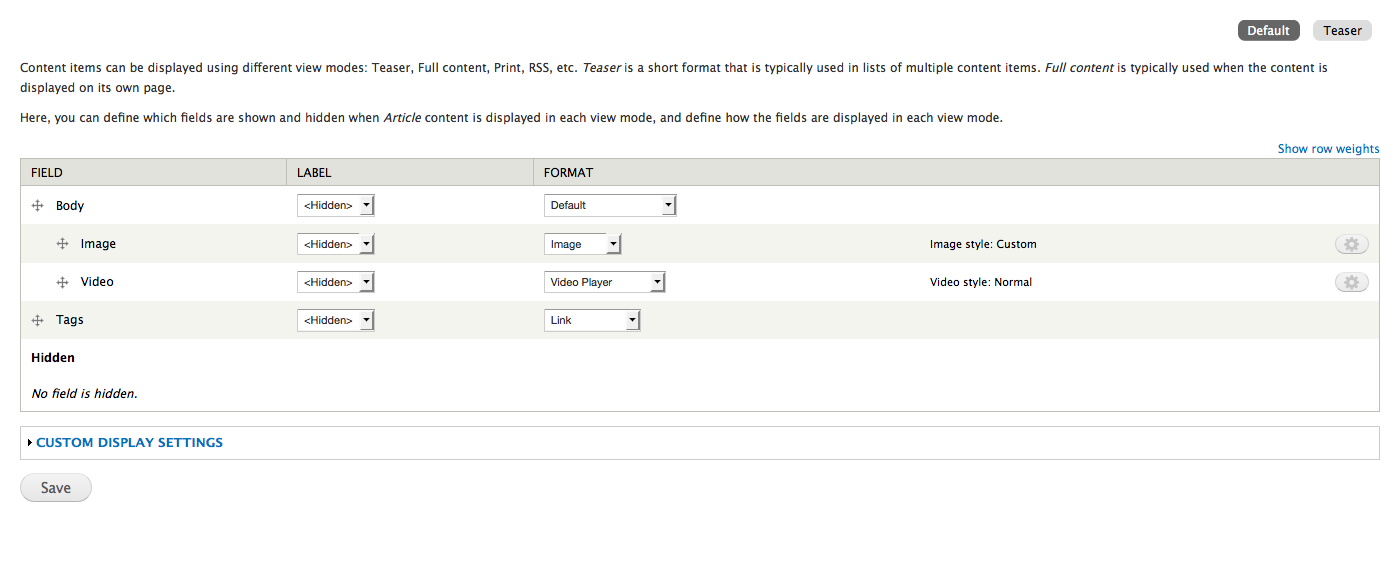This screenshot has height=568, width=1400.
Task: Click the drag handle for the Video row
Action: pos(62,282)
